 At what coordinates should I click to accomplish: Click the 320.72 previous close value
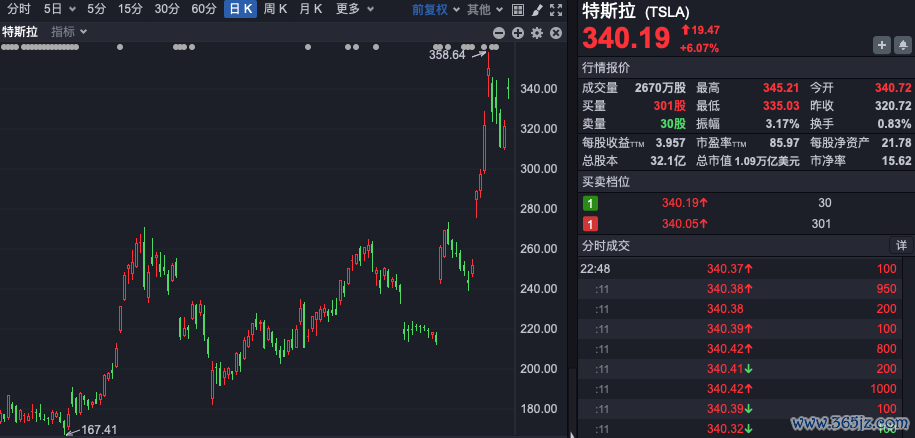tap(893, 106)
